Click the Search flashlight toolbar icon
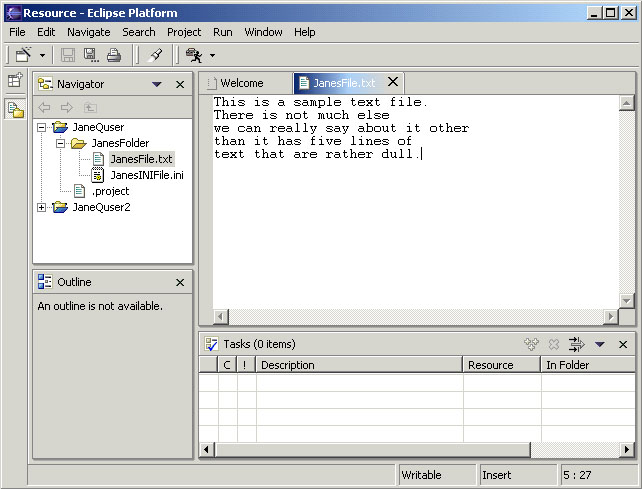The height and width of the screenshot is (489, 642). [155, 55]
